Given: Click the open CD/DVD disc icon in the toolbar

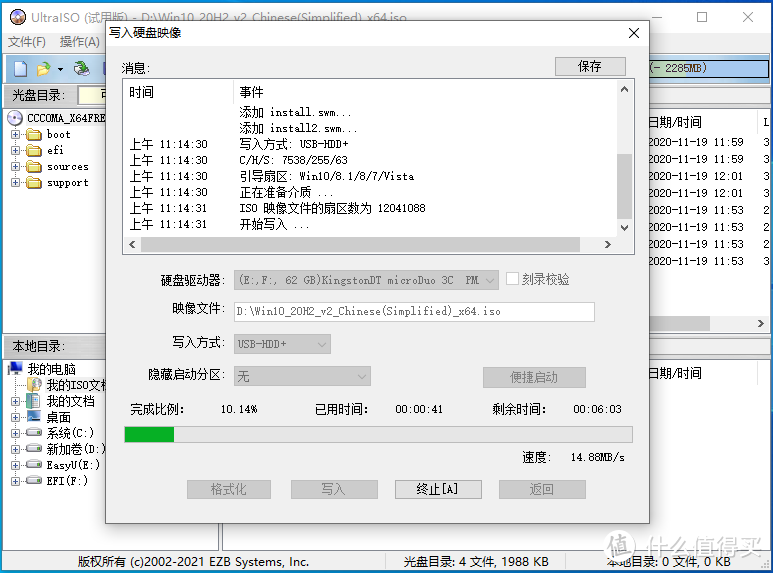Looking at the screenshot, I should coord(81,69).
